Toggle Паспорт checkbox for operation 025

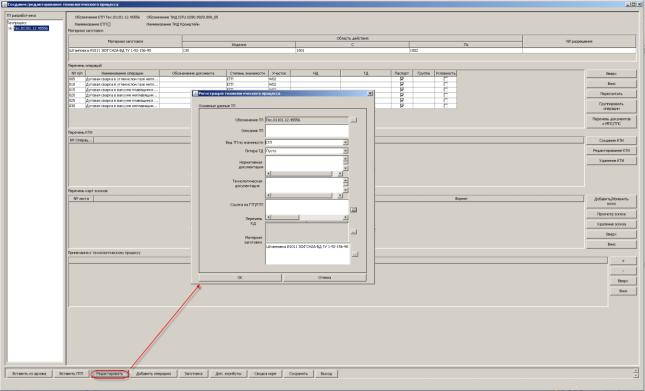click(x=401, y=100)
